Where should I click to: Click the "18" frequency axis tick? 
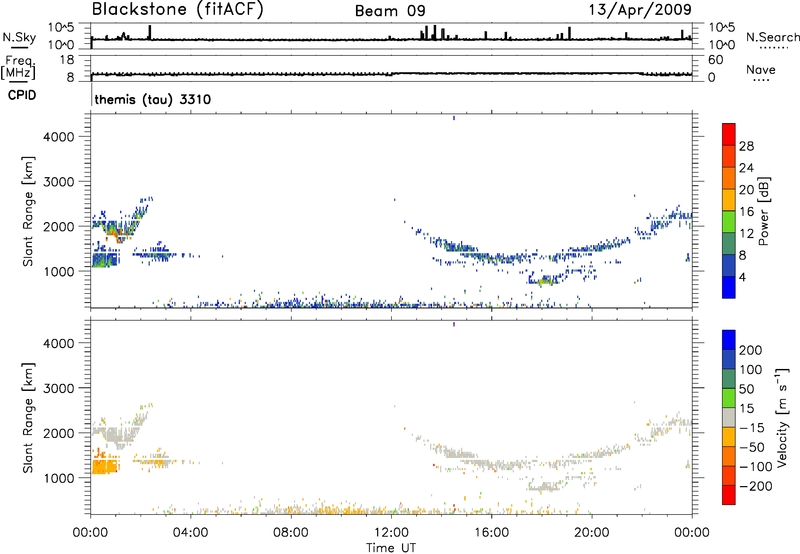[67, 59]
